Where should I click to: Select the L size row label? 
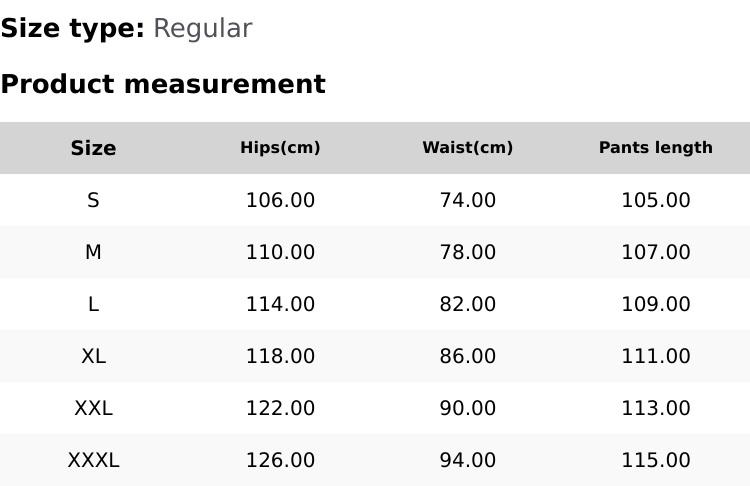pyautogui.click(x=93, y=304)
